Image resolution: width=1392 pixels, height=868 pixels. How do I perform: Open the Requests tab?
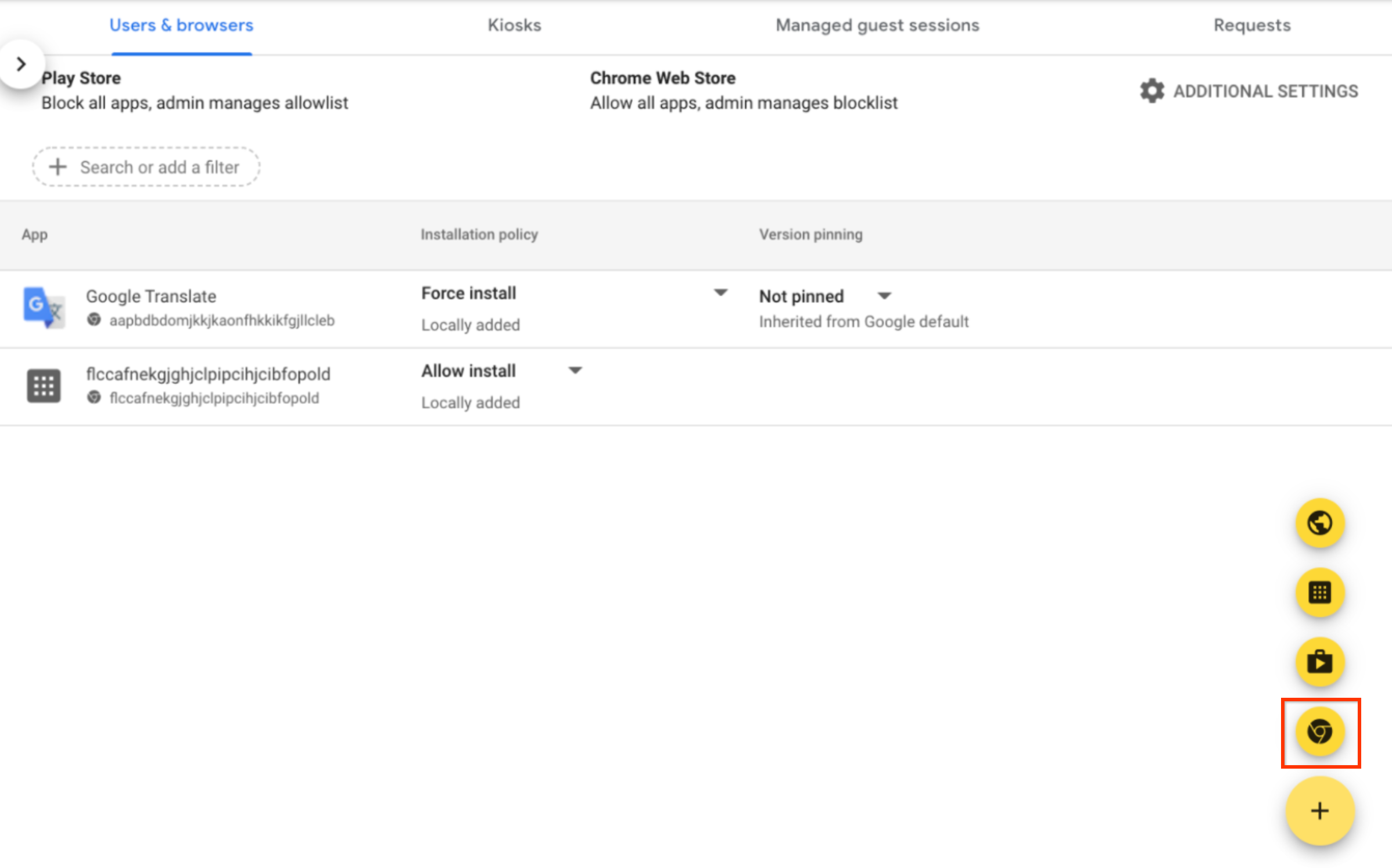click(x=1251, y=26)
